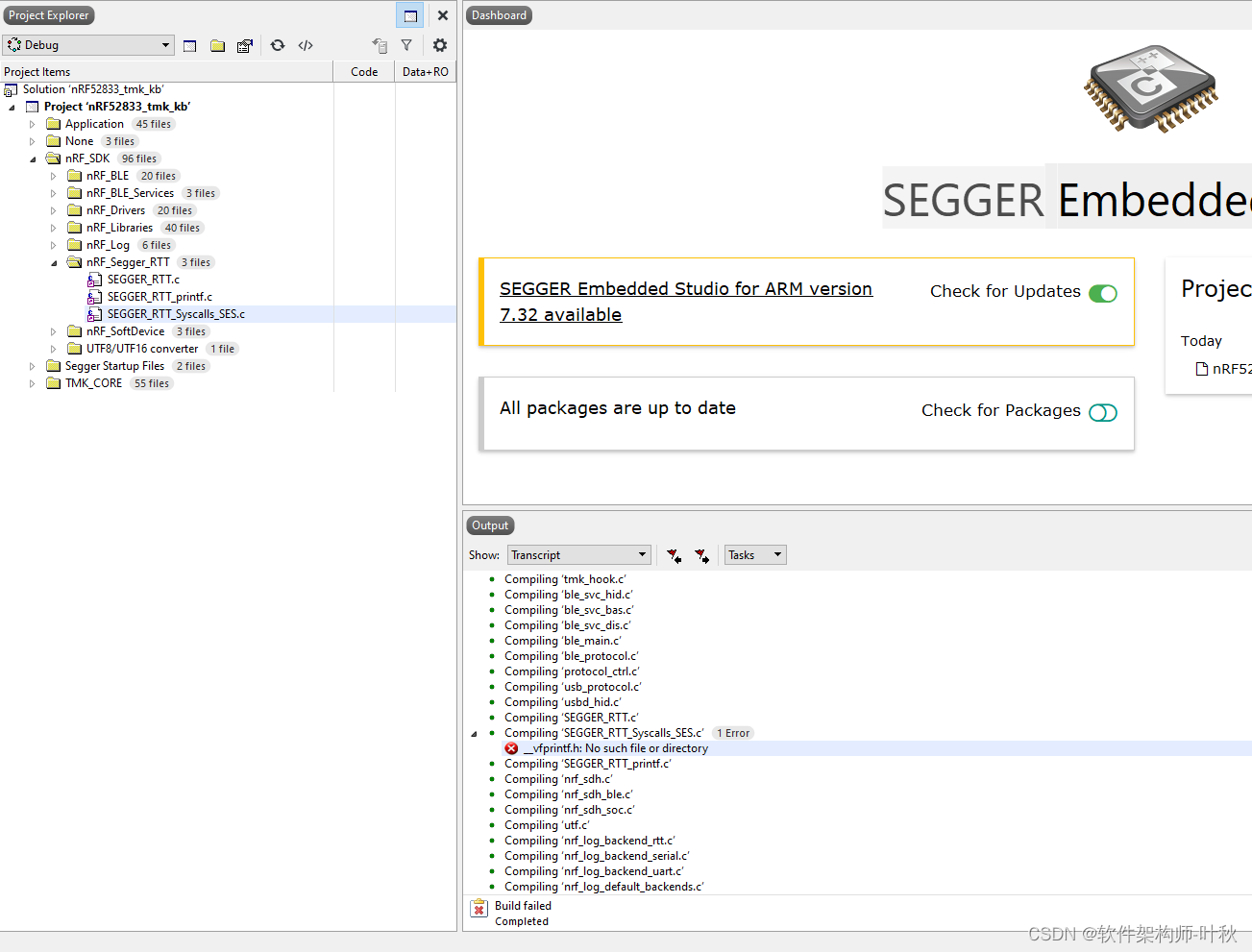Expand the nRF_BLE folder arrow

coord(54,176)
